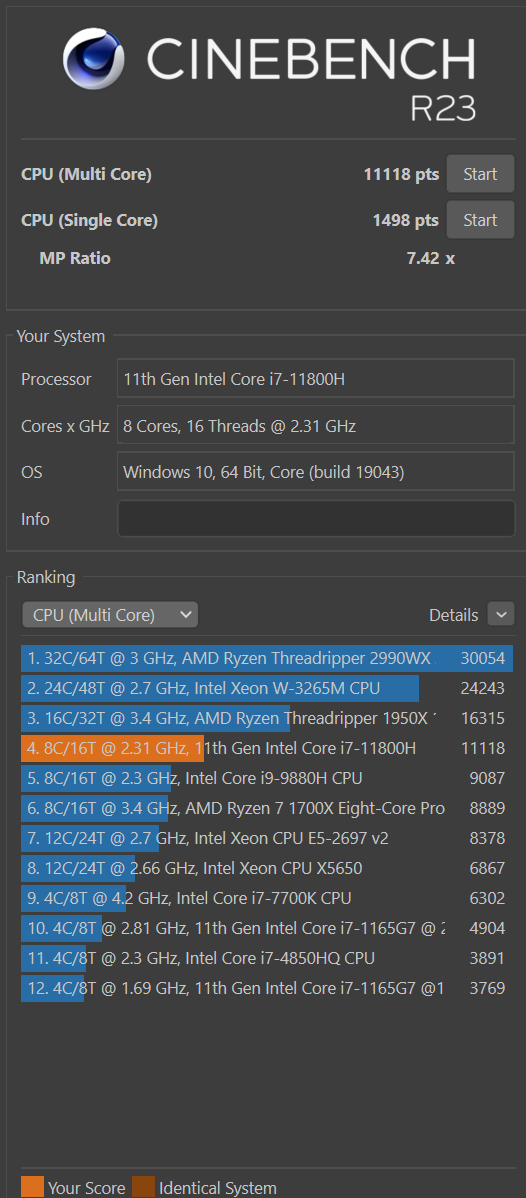
Task: Expand the Details chevron in Ranking
Action: pos(501,614)
